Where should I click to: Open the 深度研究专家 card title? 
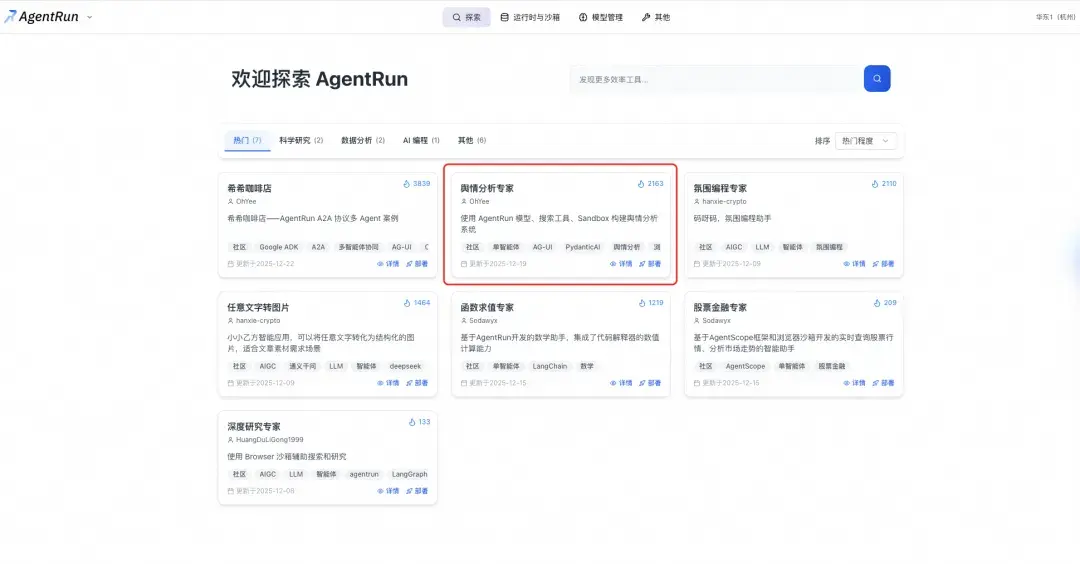pyautogui.click(x=253, y=426)
